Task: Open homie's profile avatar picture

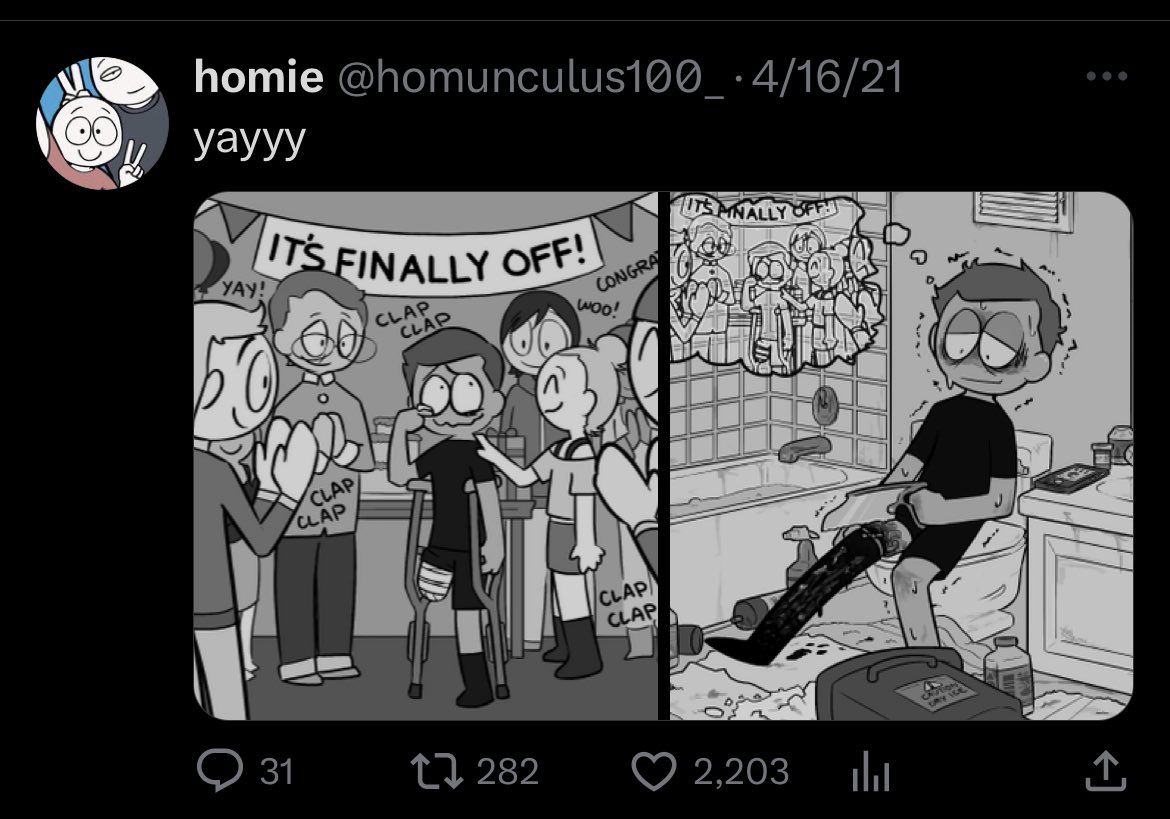Action: pos(102,123)
